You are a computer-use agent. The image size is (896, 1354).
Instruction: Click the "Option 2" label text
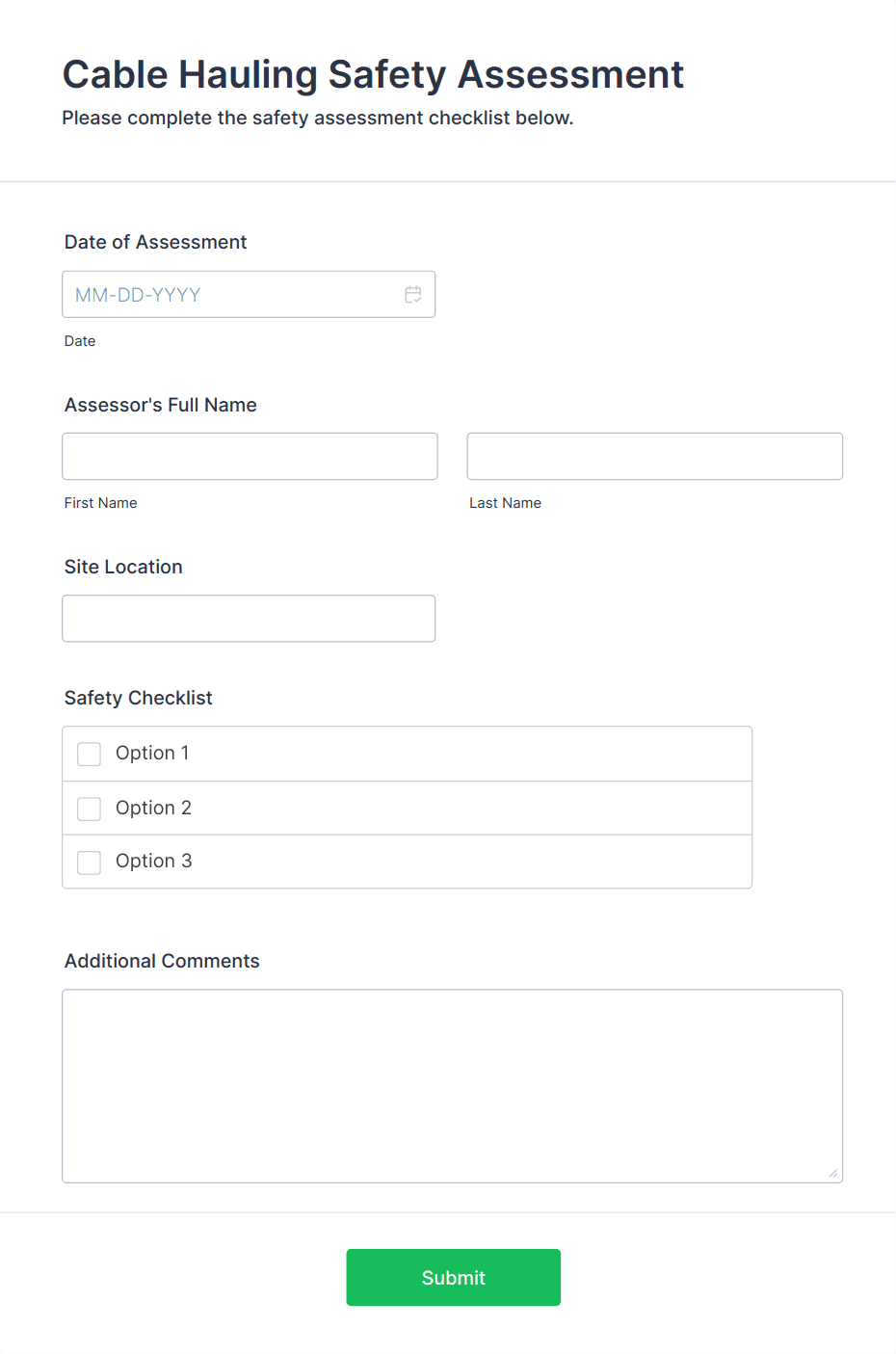[x=153, y=809]
